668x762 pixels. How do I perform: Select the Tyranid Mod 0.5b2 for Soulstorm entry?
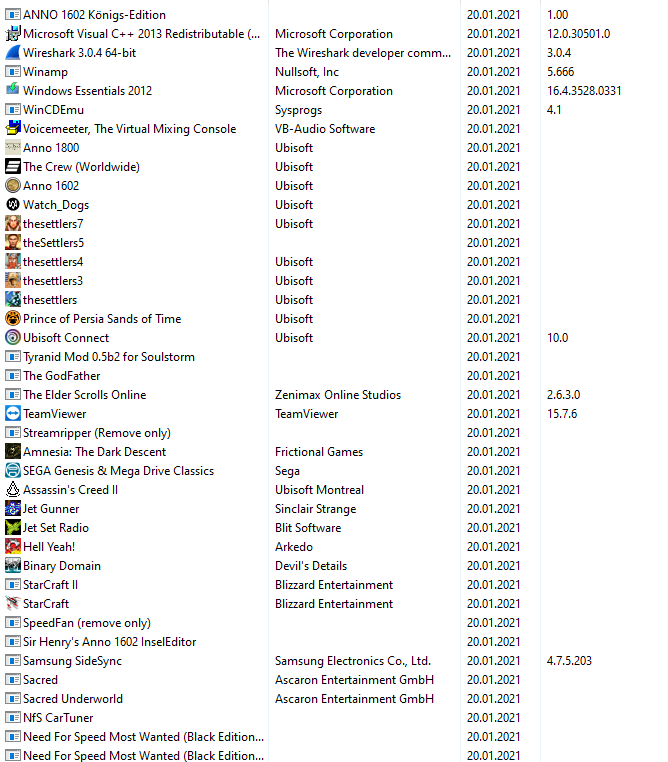pos(109,356)
